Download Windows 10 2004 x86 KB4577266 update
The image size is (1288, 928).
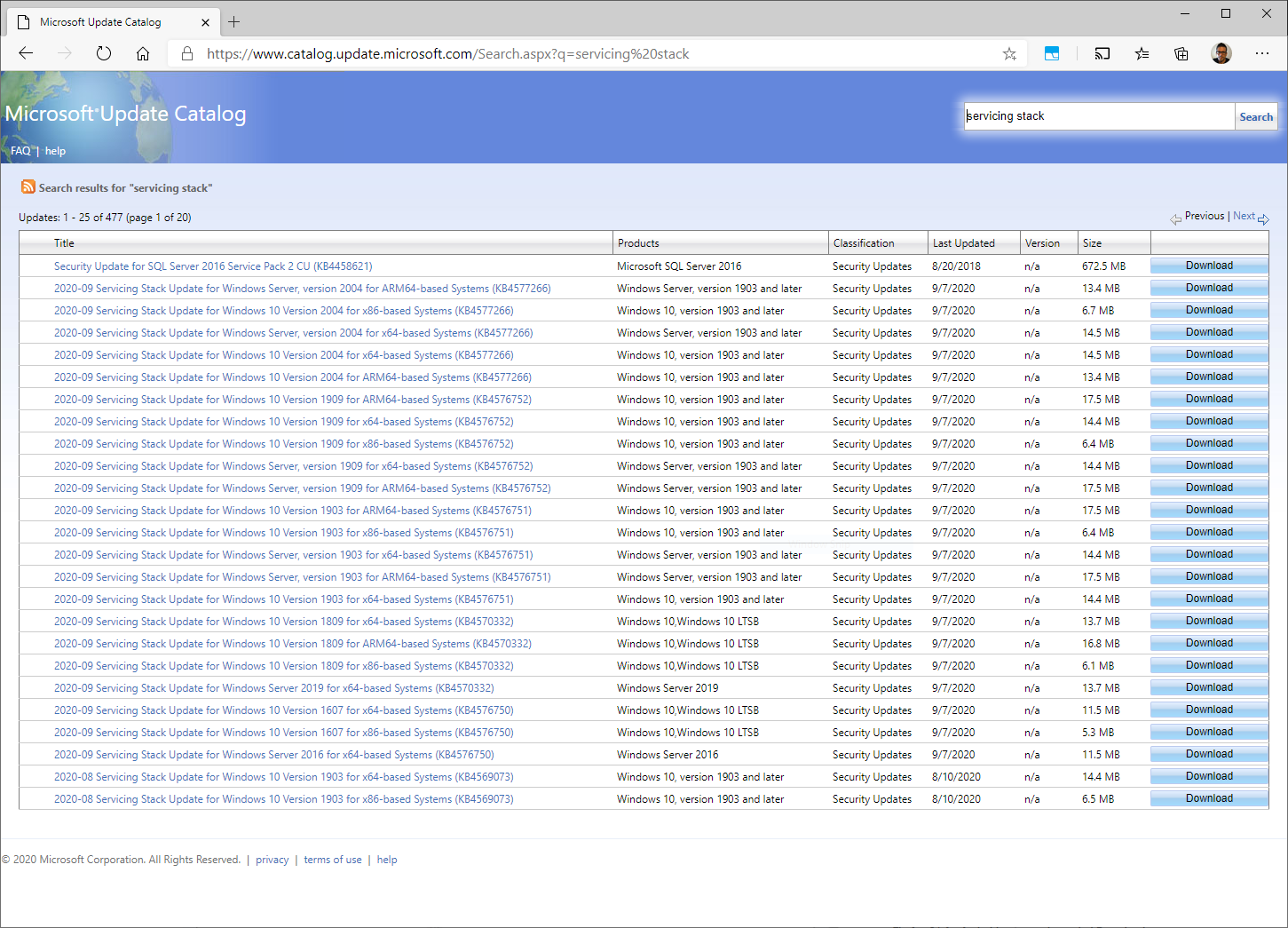point(1209,310)
